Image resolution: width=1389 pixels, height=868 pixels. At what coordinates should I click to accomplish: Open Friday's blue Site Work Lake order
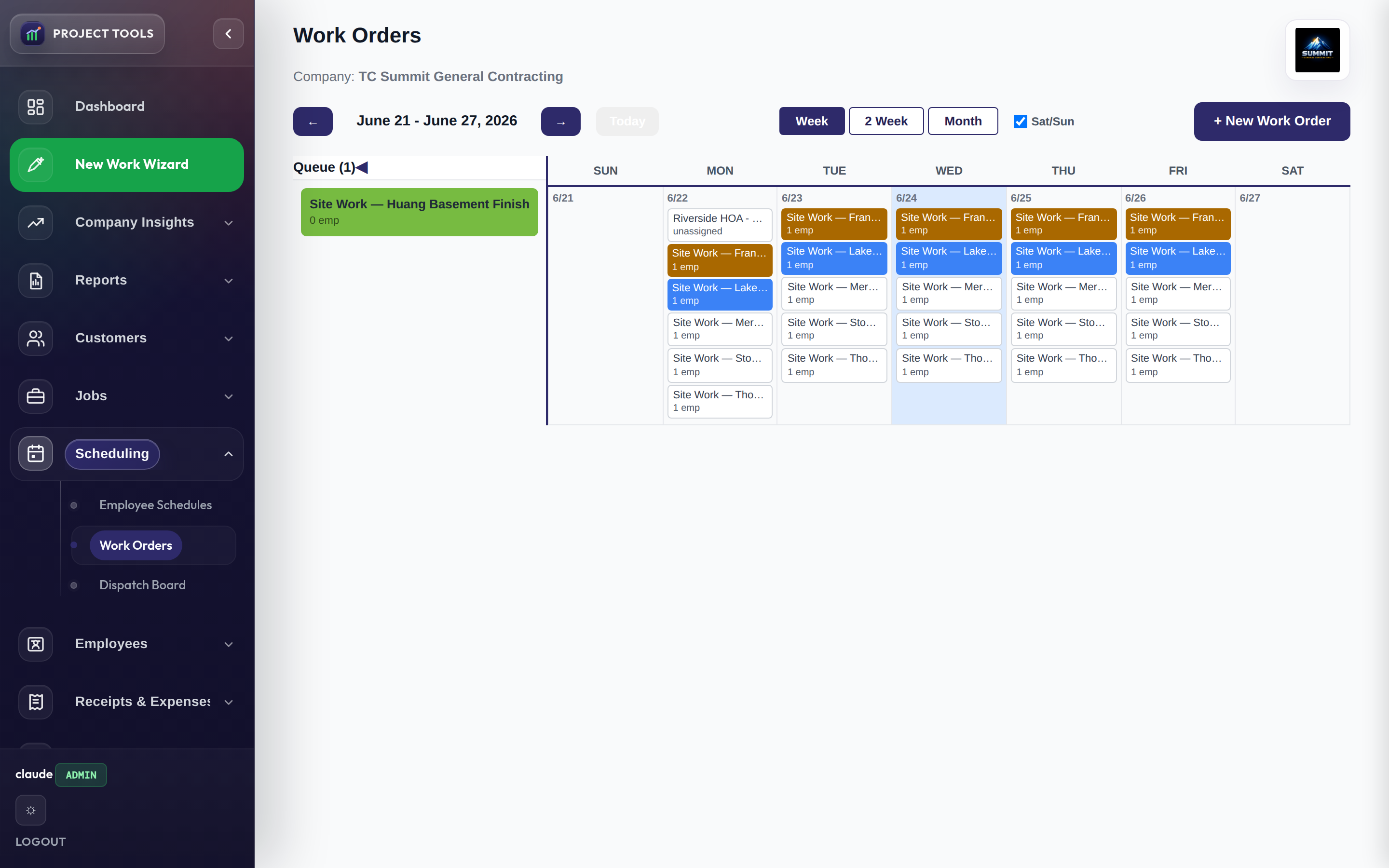pyautogui.click(x=1178, y=258)
